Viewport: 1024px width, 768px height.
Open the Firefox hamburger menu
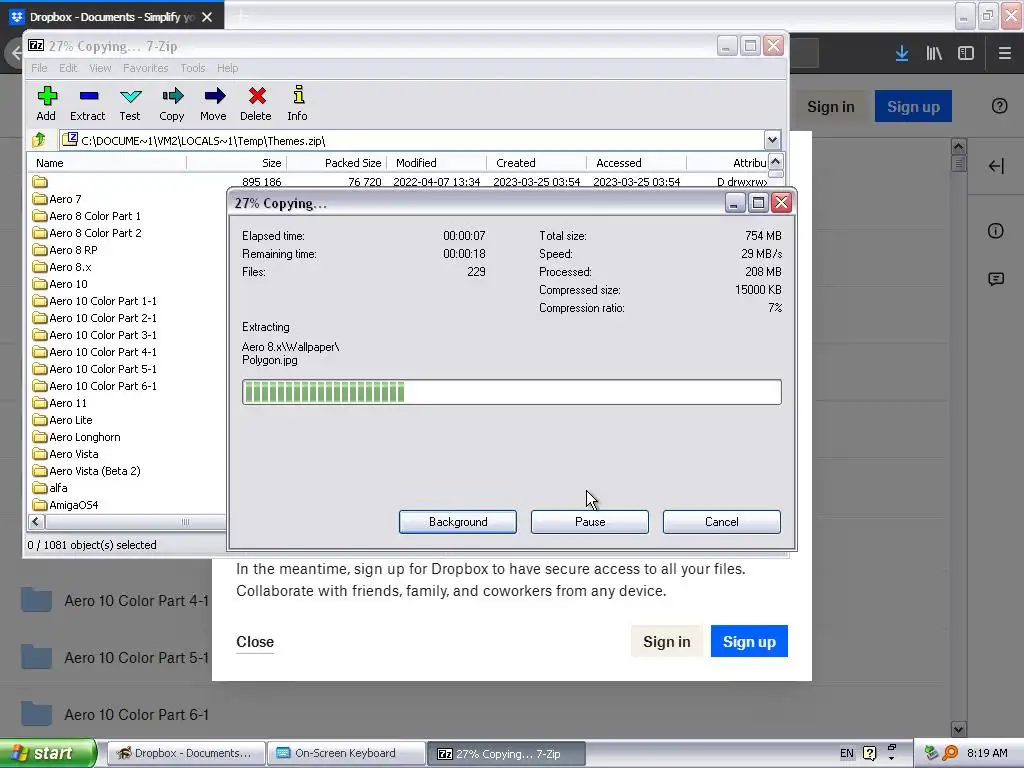(1004, 54)
